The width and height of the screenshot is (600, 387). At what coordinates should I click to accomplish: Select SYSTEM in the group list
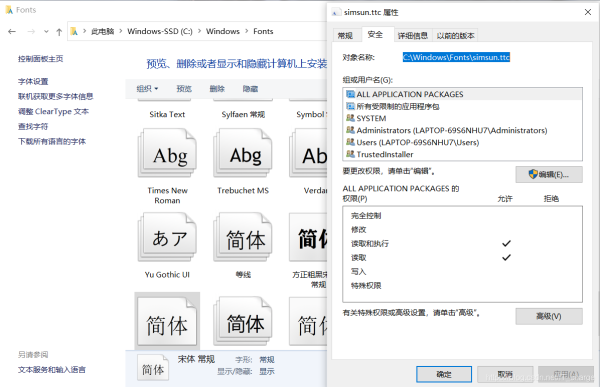462,118
